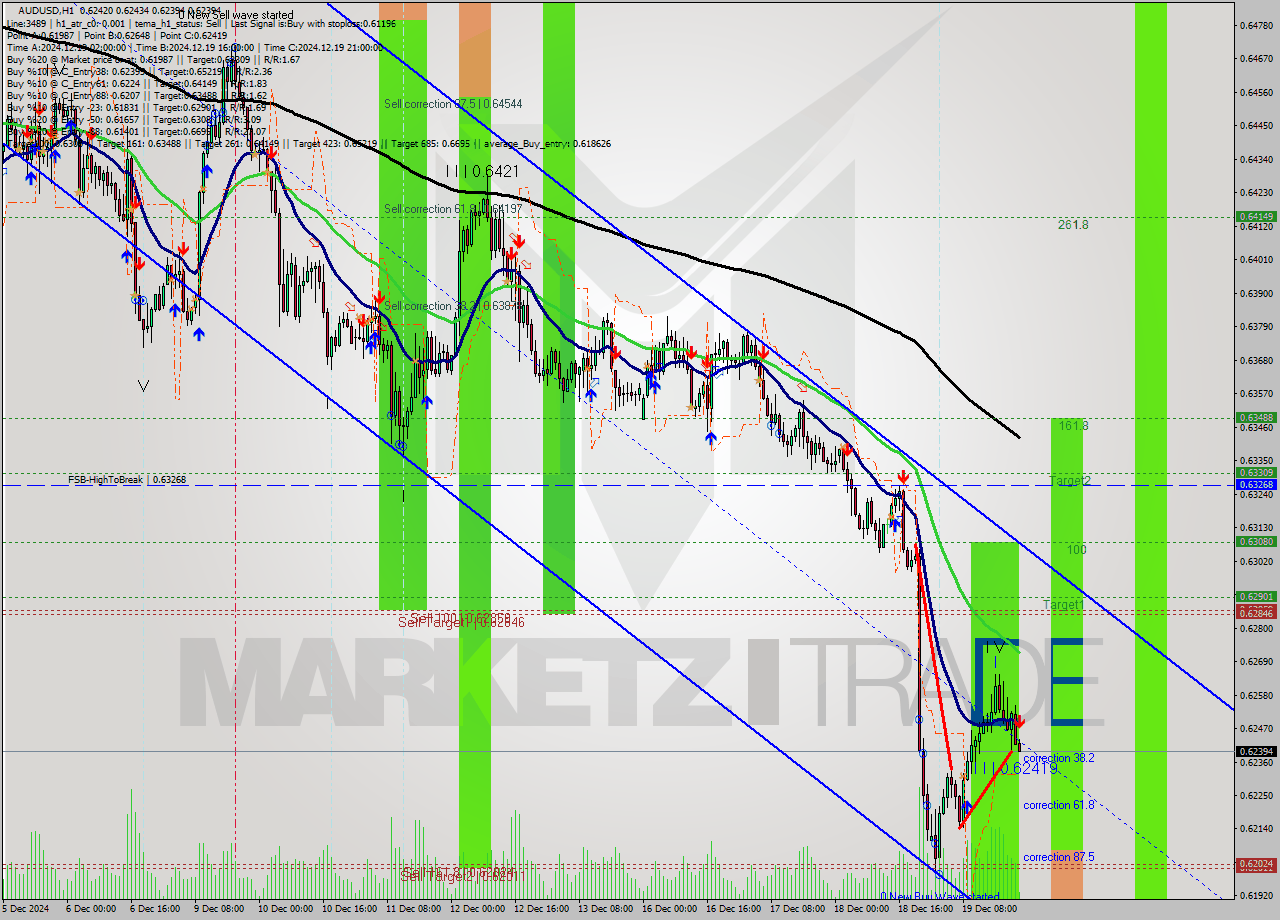Click the 0.64010 price axis value
This screenshot has height=920, width=1280.
pos(1256,259)
